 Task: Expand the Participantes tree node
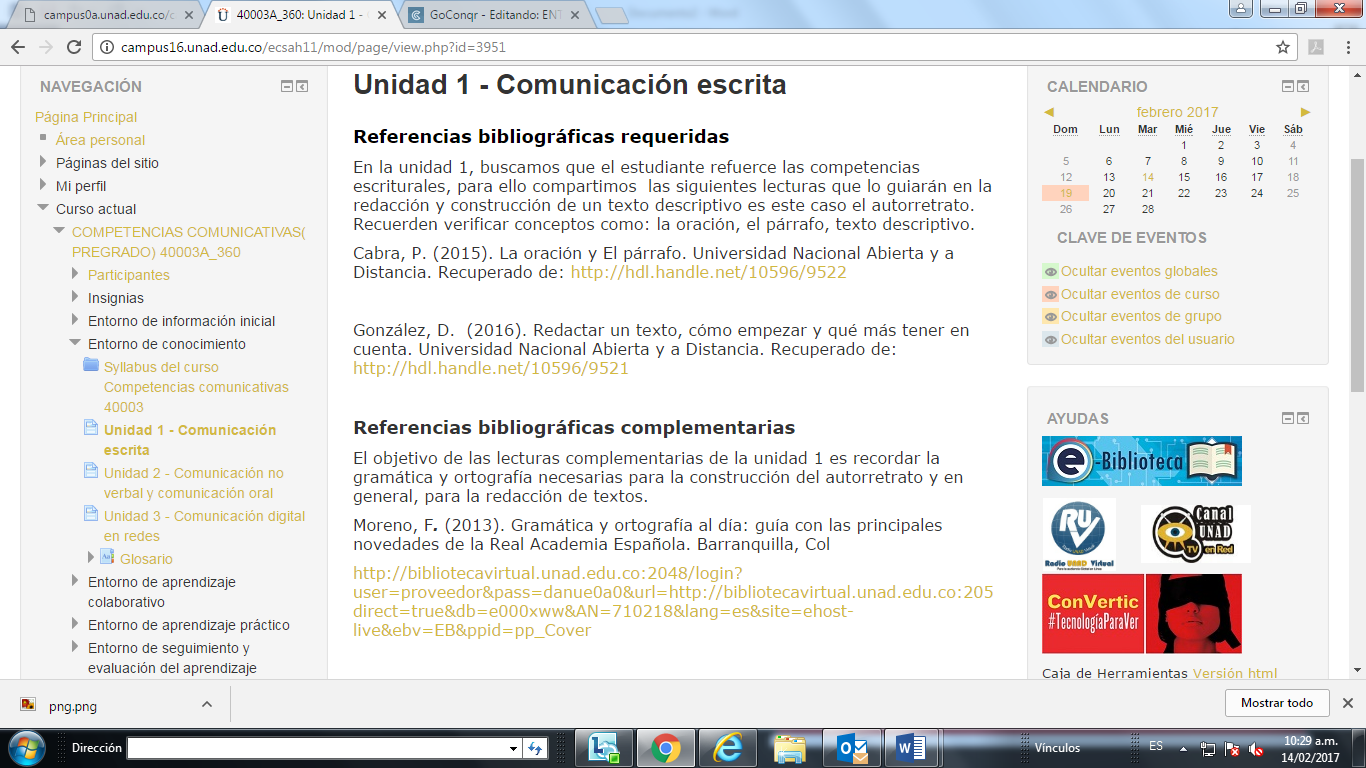(x=75, y=275)
